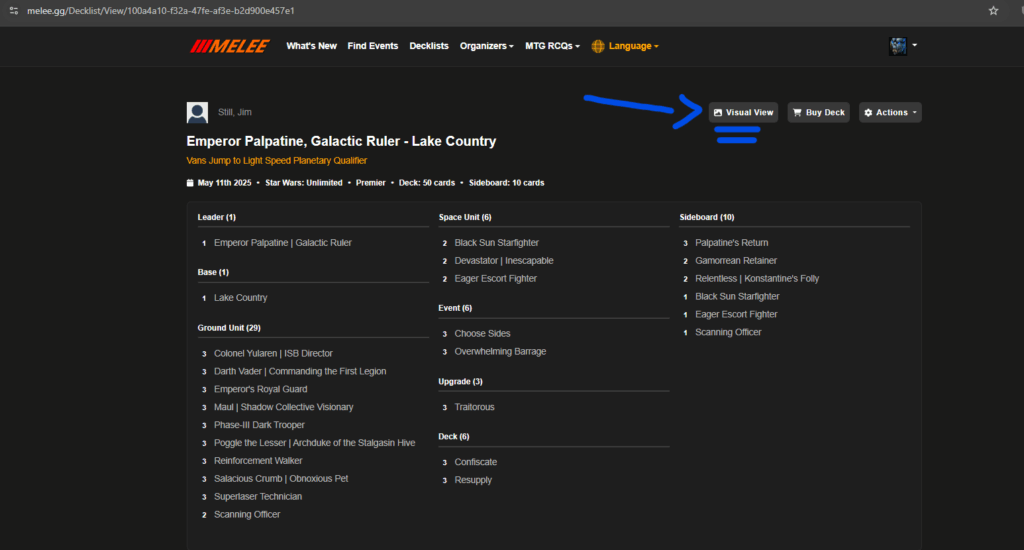1024x550 pixels.
Task: Click the calendar icon by the date
Action: pos(190,183)
